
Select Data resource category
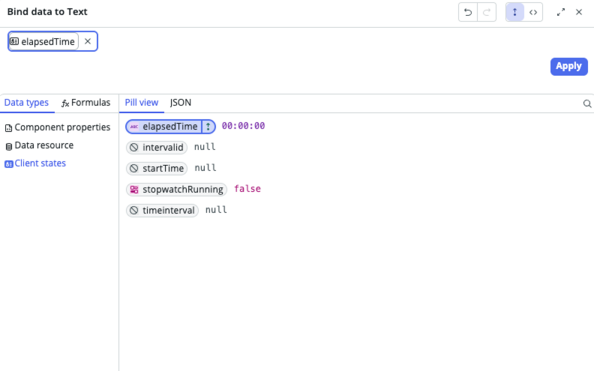pyautogui.click(x=39, y=146)
